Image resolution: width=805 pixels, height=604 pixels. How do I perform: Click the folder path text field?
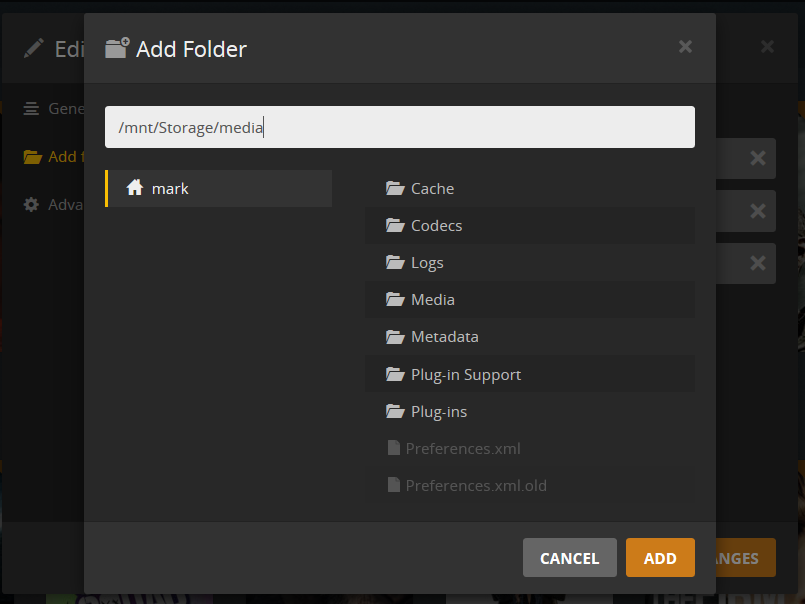pos(400,127)
